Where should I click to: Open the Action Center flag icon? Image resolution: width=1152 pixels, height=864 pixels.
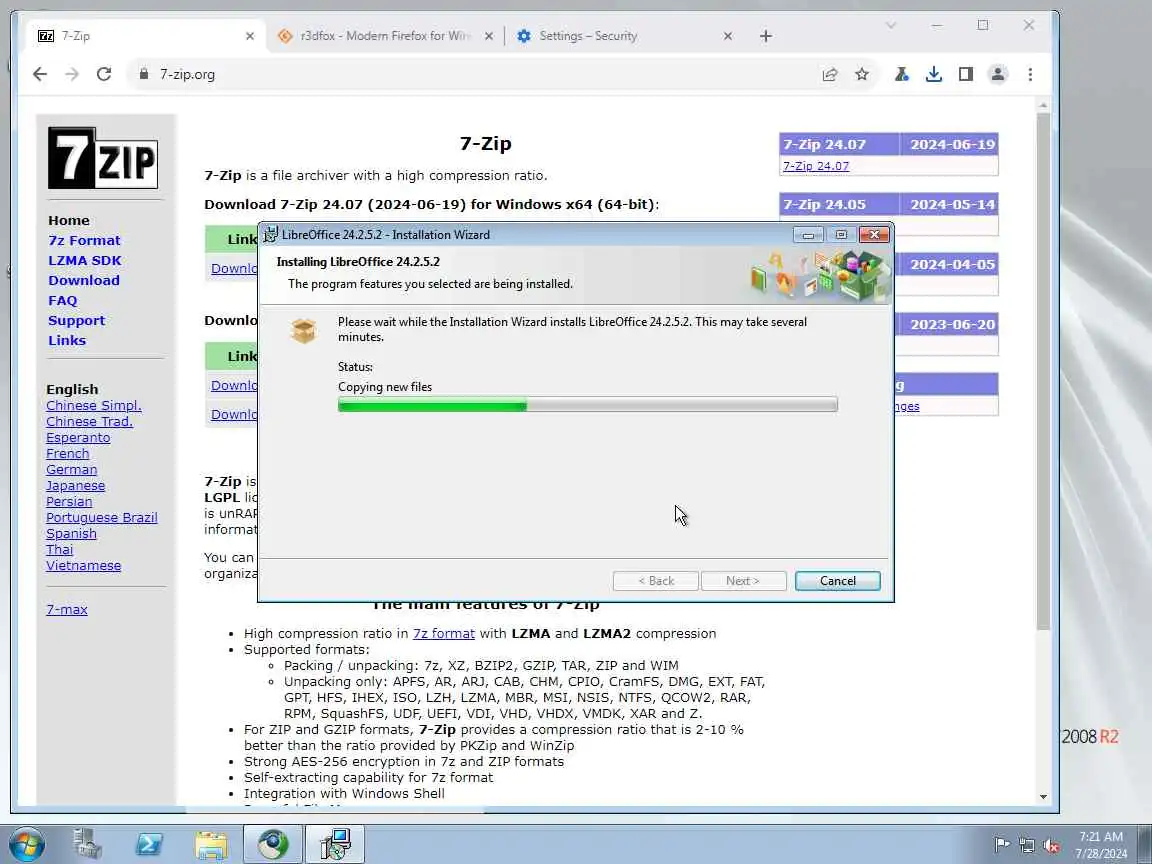1001,844
